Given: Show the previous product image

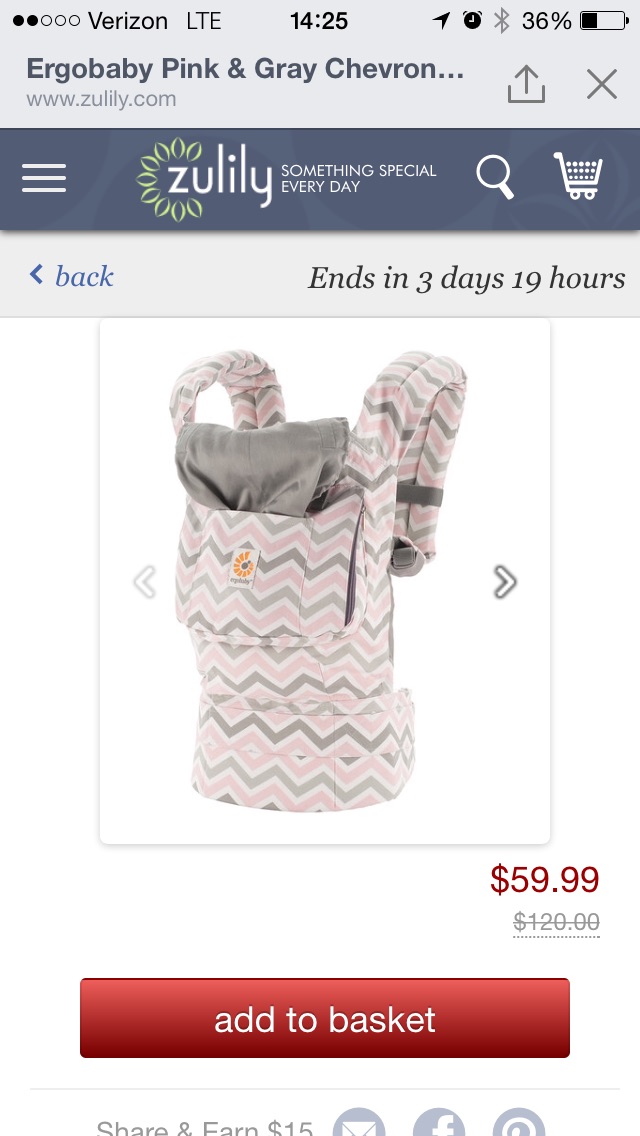Looking at the screenshot, I should [x=145, y=581].
